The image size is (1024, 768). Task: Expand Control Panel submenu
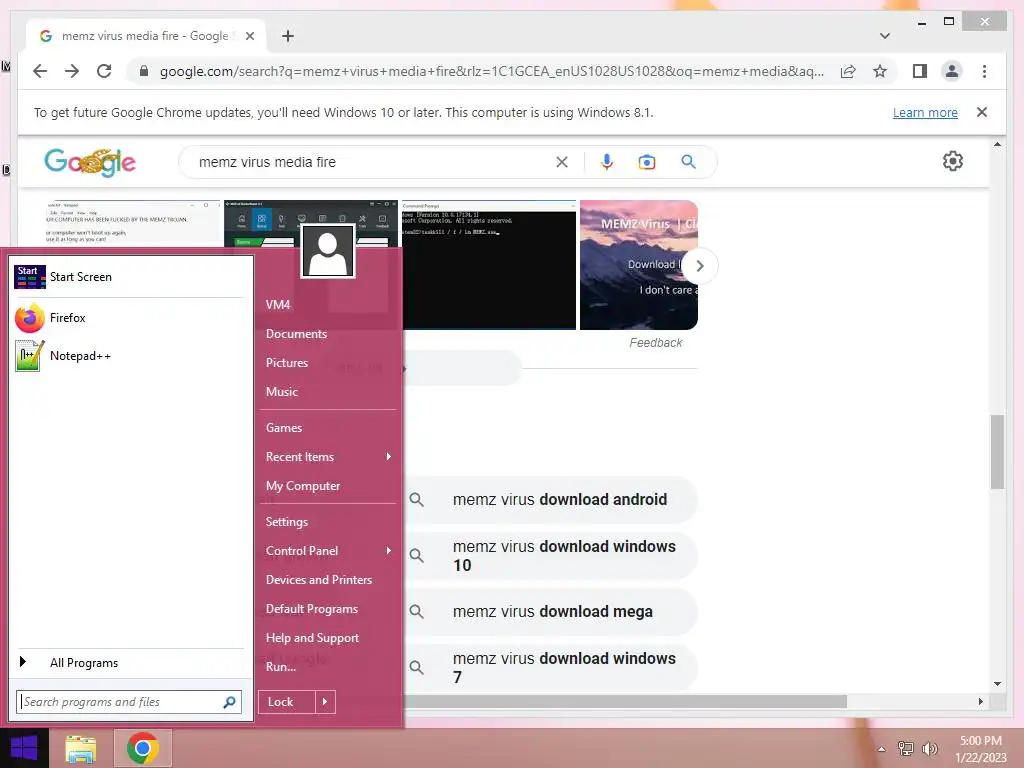(328, 551)
